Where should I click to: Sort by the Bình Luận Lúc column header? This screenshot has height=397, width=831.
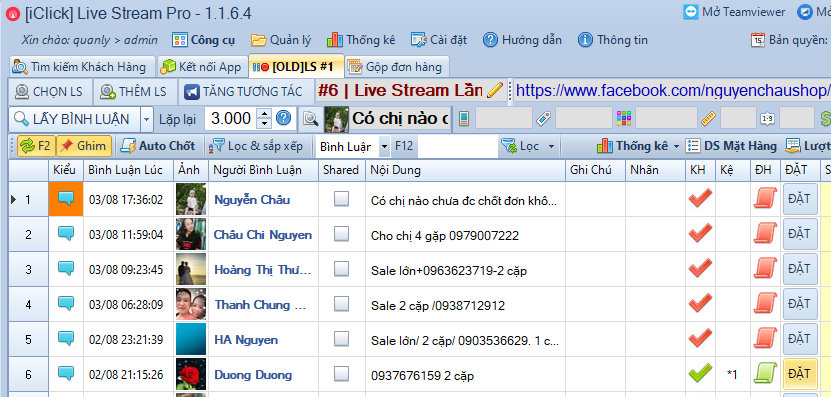128,170
